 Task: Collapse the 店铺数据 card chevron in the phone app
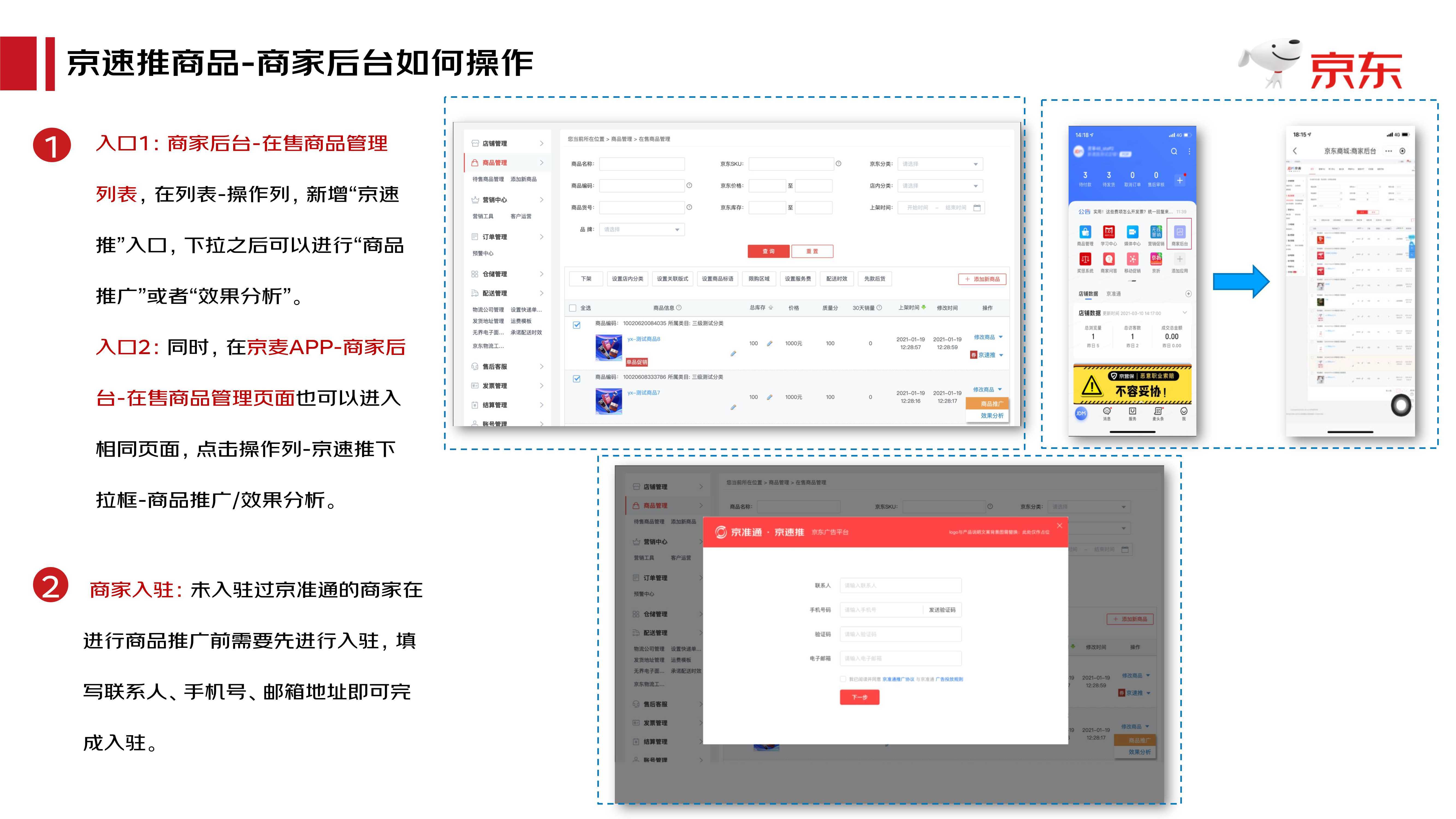point(1185,313)
